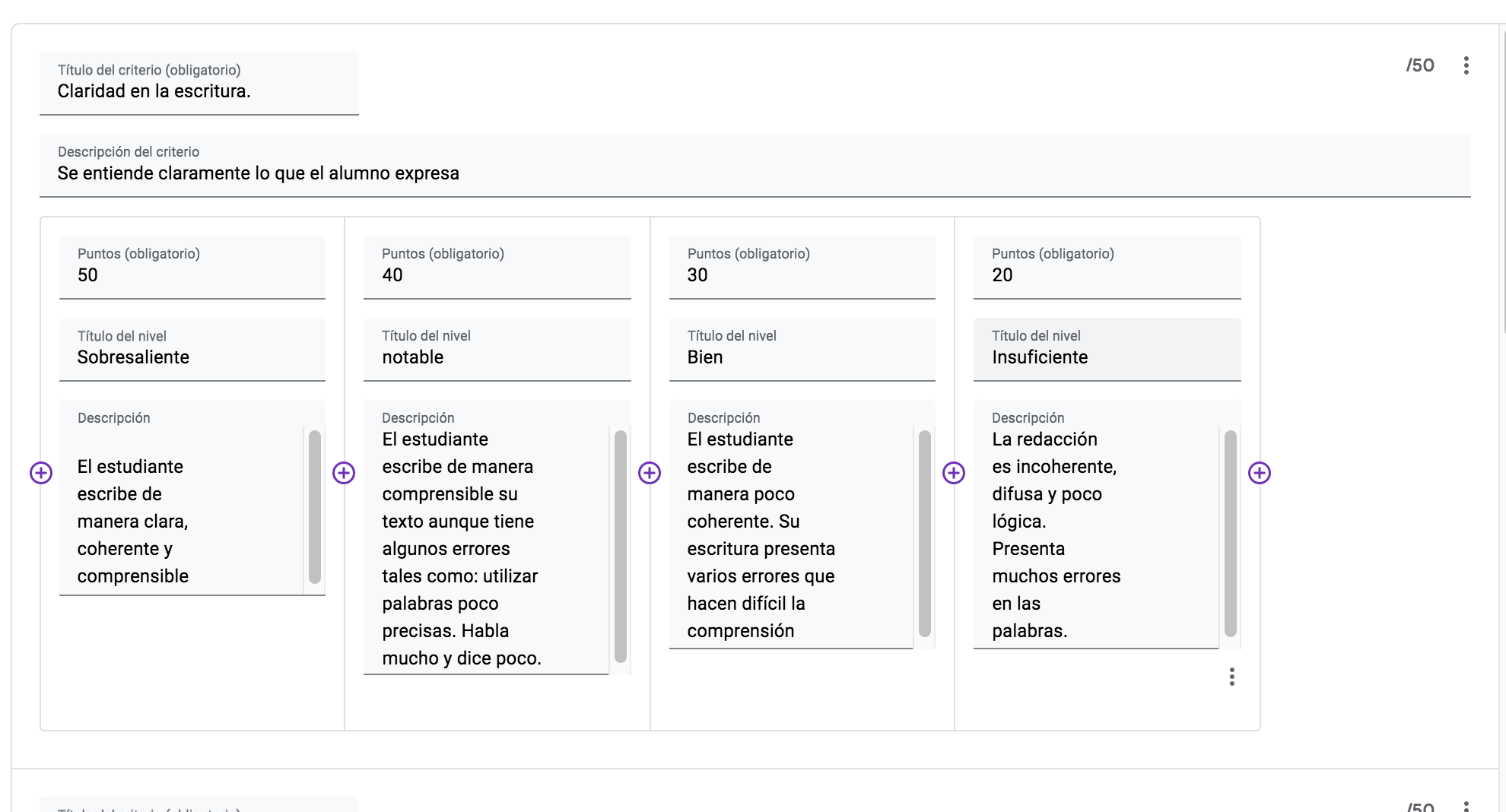
Task: Edit points field showing 40
Action: pyautogui.click(x=497, y=275)
